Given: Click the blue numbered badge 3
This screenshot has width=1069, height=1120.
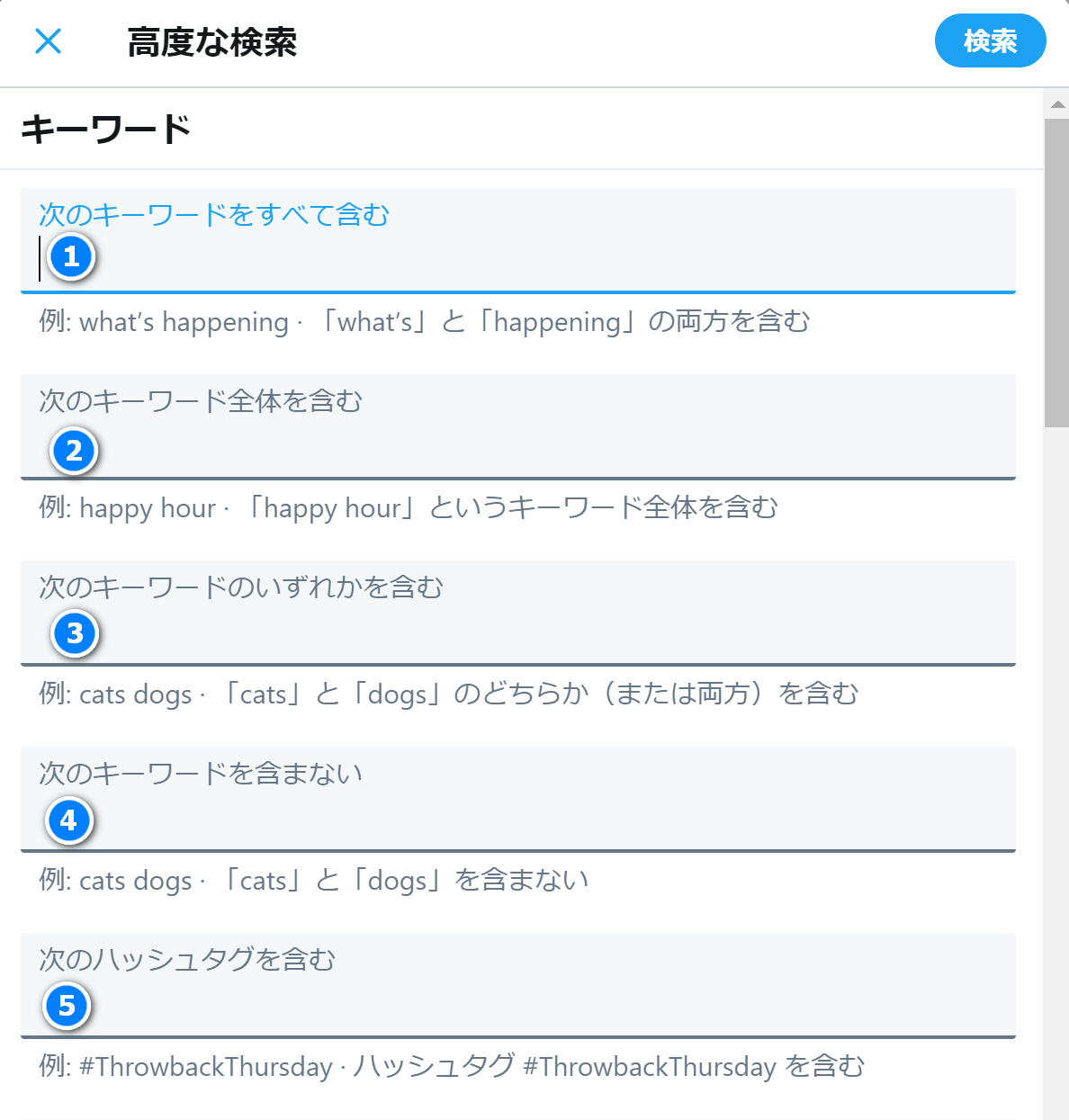Looking at the screenshot, I should [x=74, y=634].
